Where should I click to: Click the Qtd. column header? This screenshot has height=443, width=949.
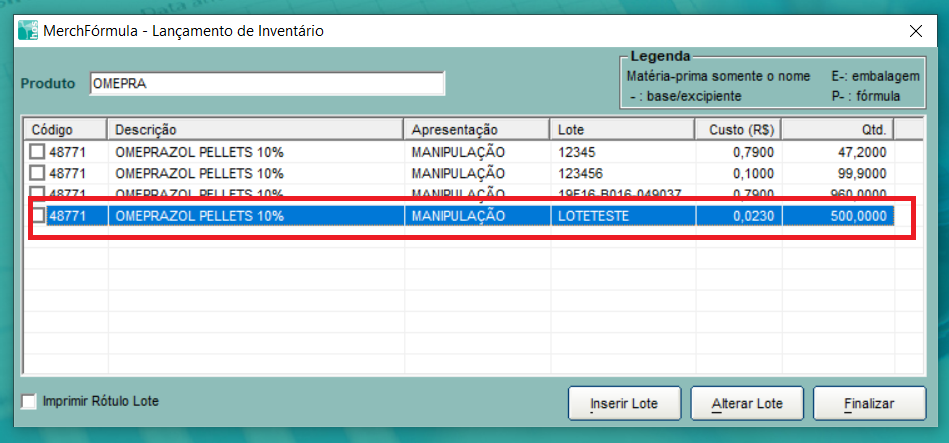point(837,130)
